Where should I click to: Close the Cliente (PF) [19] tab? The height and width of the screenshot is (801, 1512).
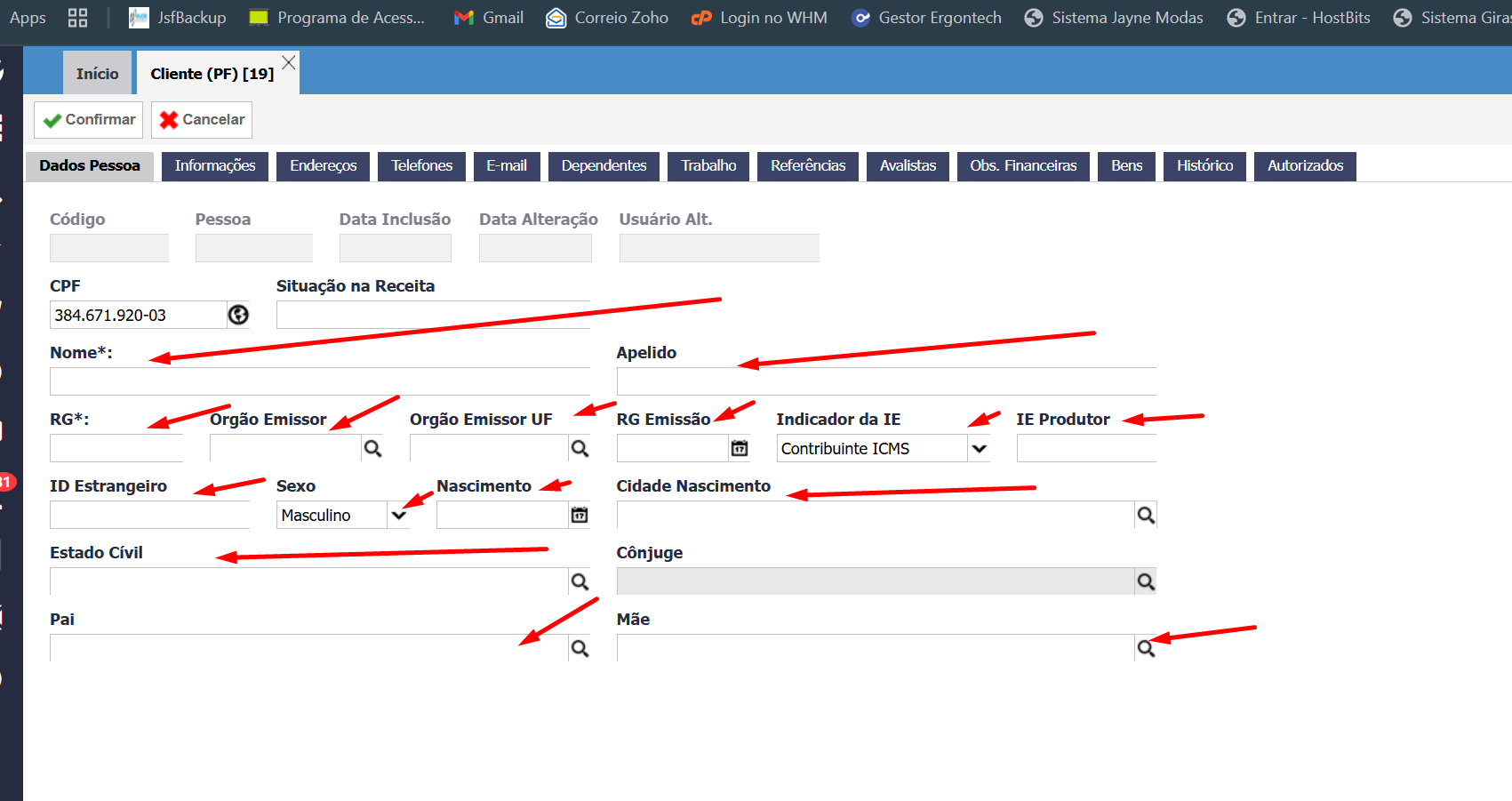click(x=289, y=62)
